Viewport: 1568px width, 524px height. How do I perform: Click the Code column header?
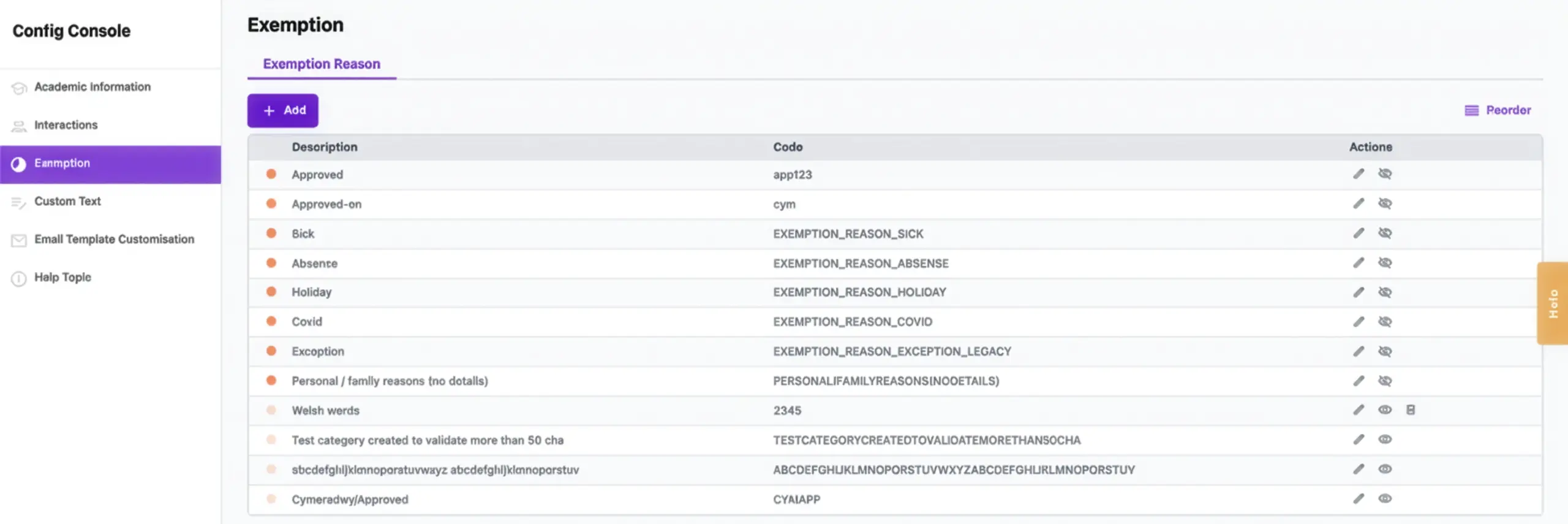(x=788, y=147)
